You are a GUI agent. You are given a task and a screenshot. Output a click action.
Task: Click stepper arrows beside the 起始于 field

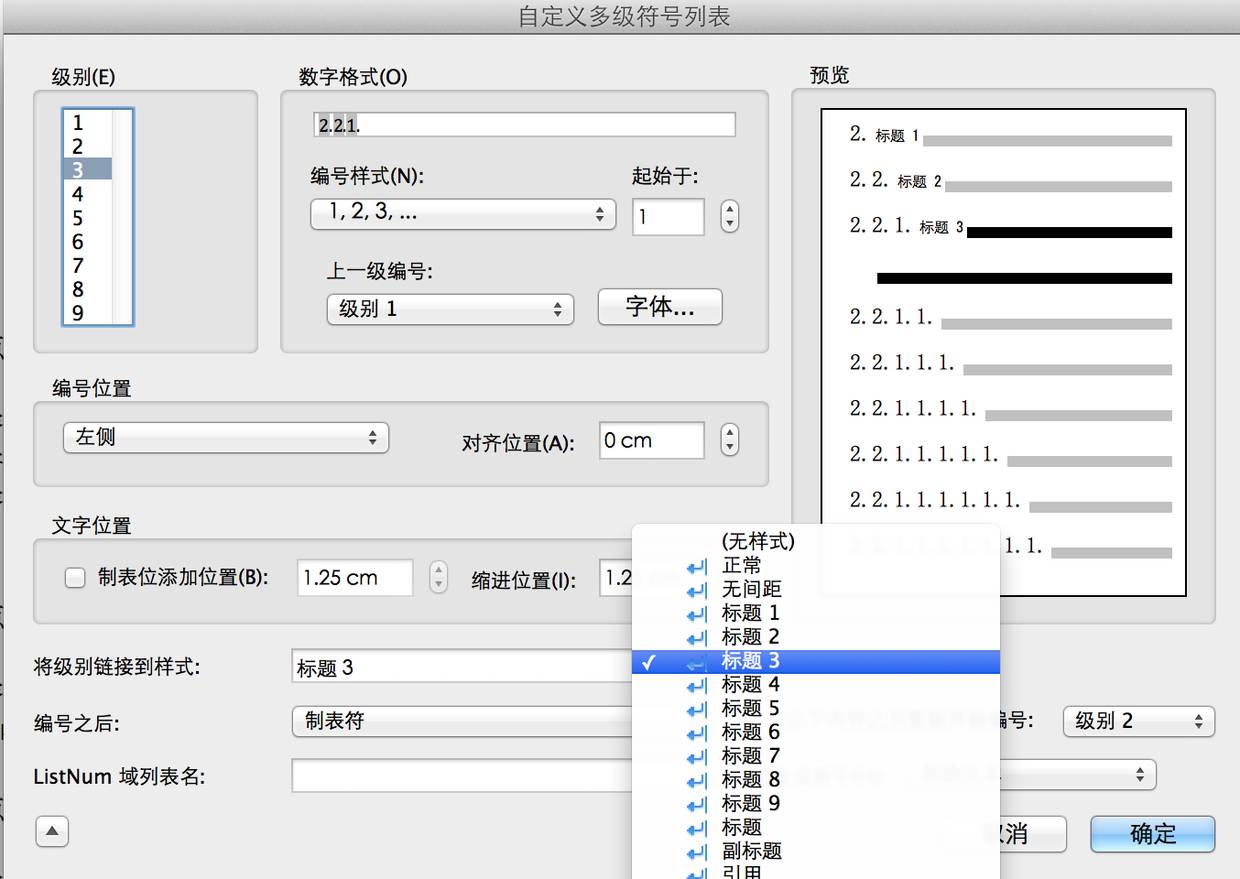(730, 217)
